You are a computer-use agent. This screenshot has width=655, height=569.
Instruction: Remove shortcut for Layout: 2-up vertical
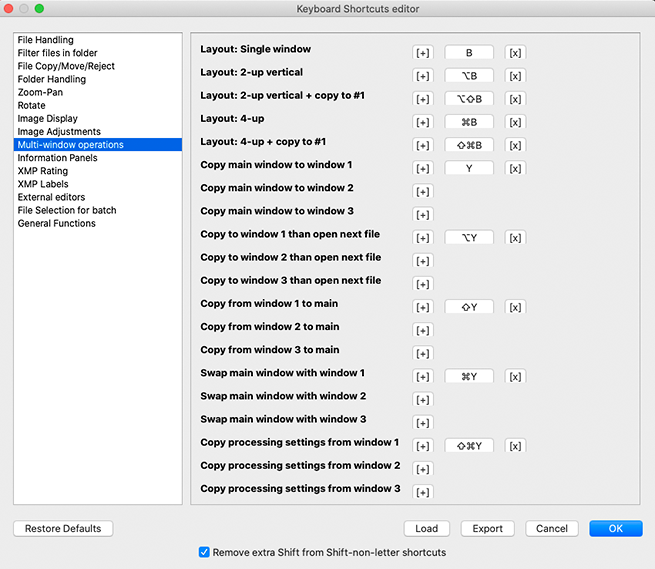[x=515, y=75]
